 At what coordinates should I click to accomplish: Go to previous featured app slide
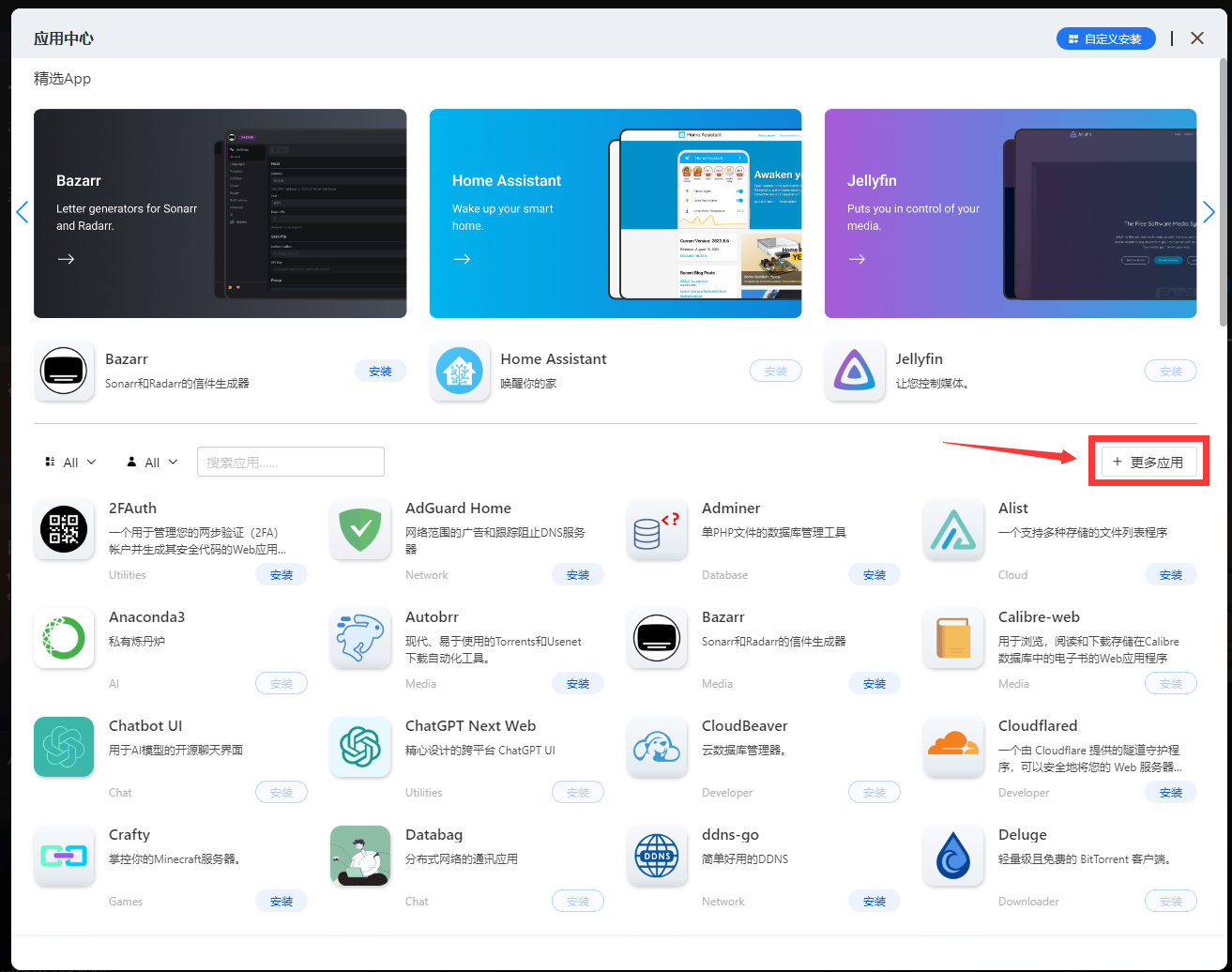pyautogui.click(x=23, y=212)
